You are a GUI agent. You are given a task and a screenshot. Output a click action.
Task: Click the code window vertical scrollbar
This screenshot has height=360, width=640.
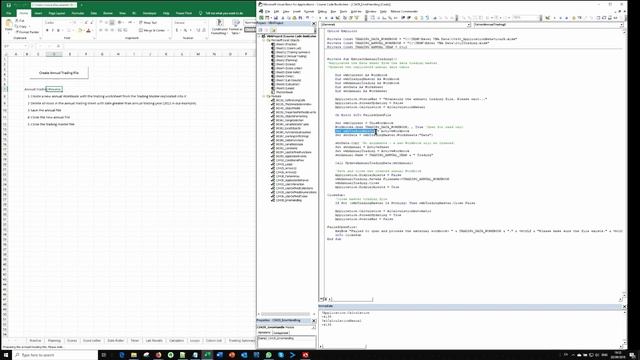point(624,163)
